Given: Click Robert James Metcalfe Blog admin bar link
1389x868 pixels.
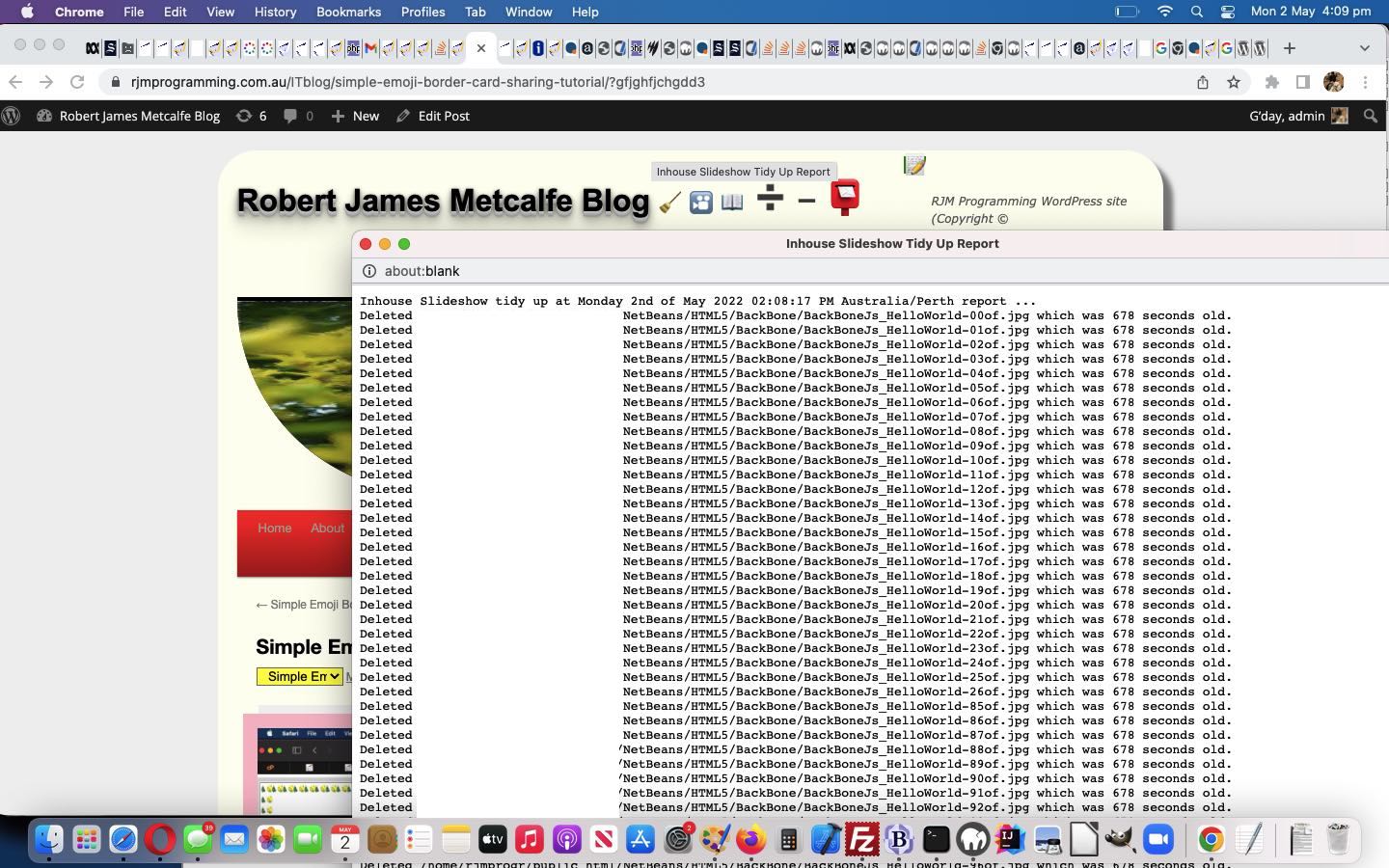Looking at the screenshot, I should point(128,116).
